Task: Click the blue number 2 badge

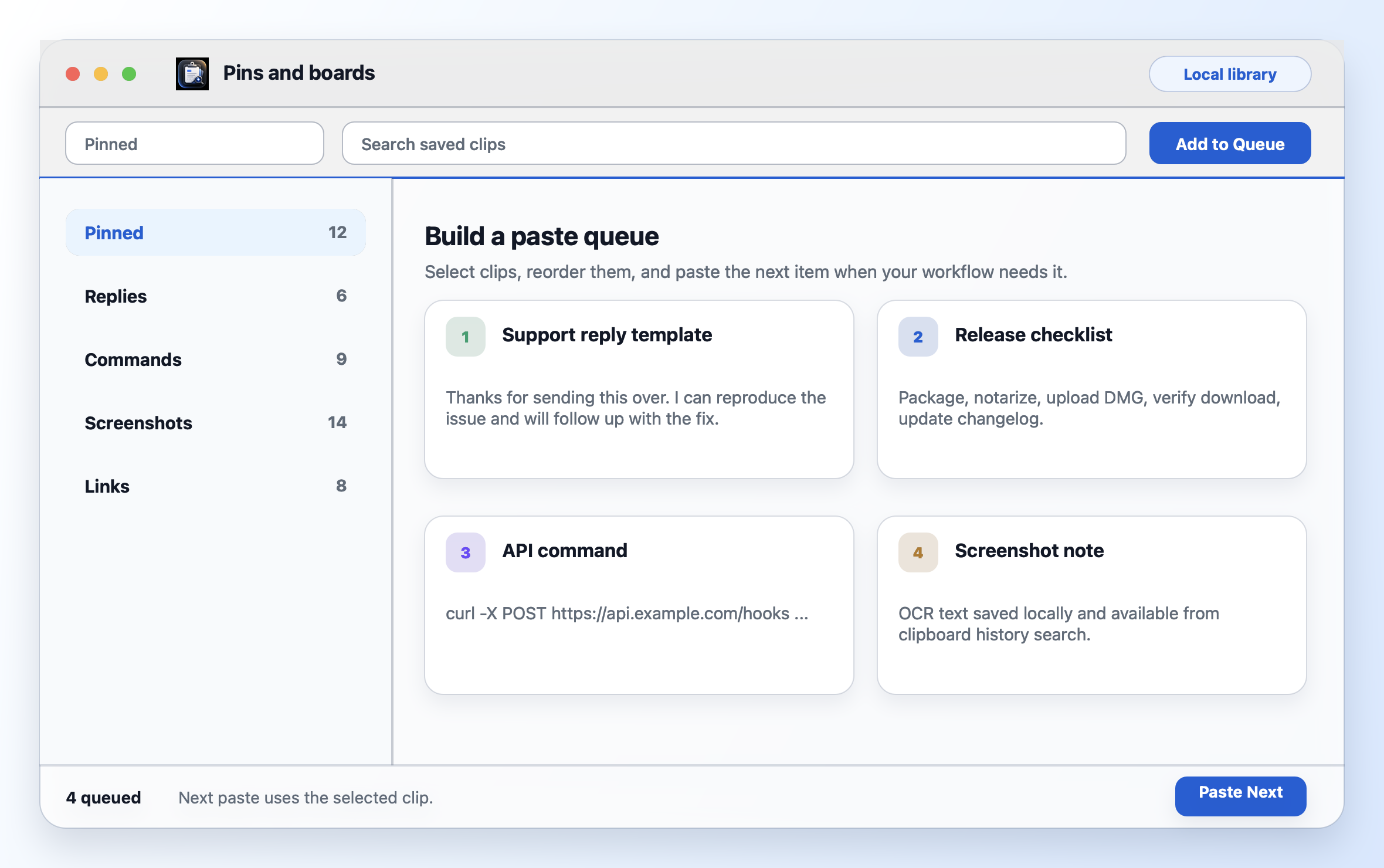Action: coord(918,337)
